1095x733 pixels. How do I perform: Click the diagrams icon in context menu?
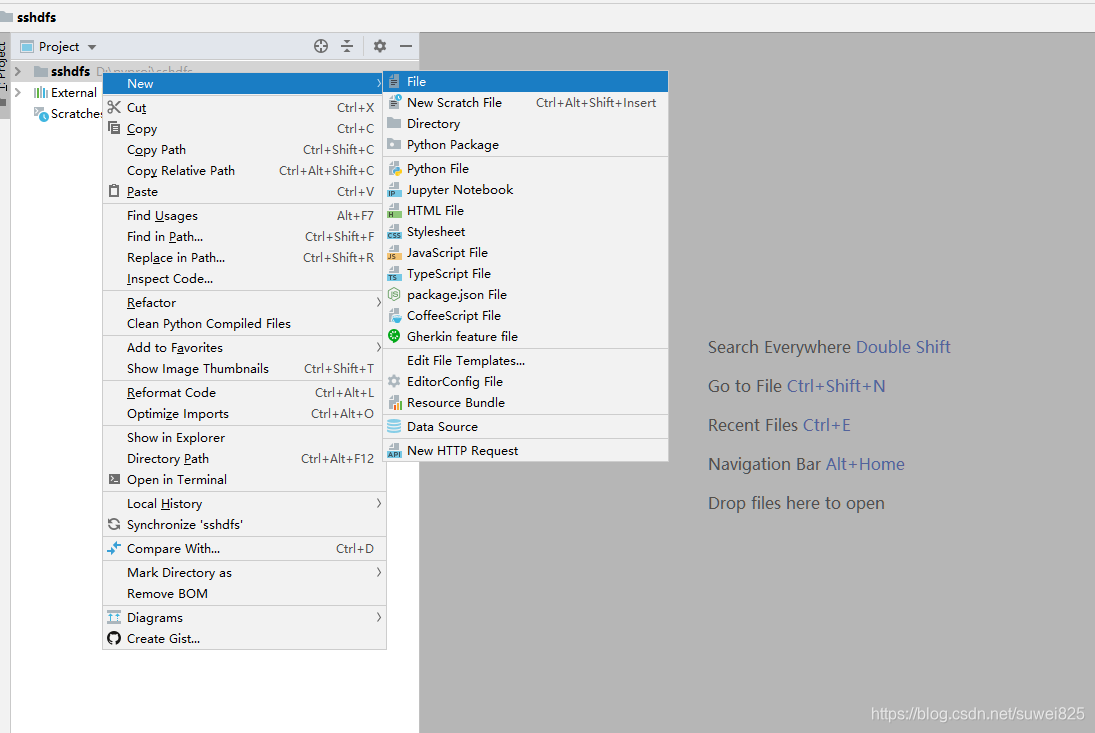coord(114,617)
